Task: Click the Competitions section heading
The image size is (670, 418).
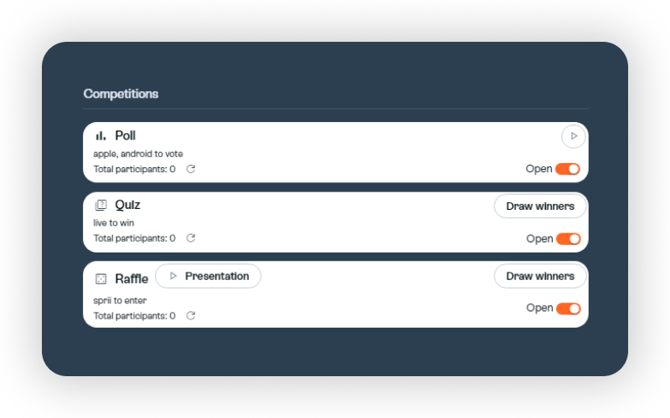Action: tap(121, 94)
